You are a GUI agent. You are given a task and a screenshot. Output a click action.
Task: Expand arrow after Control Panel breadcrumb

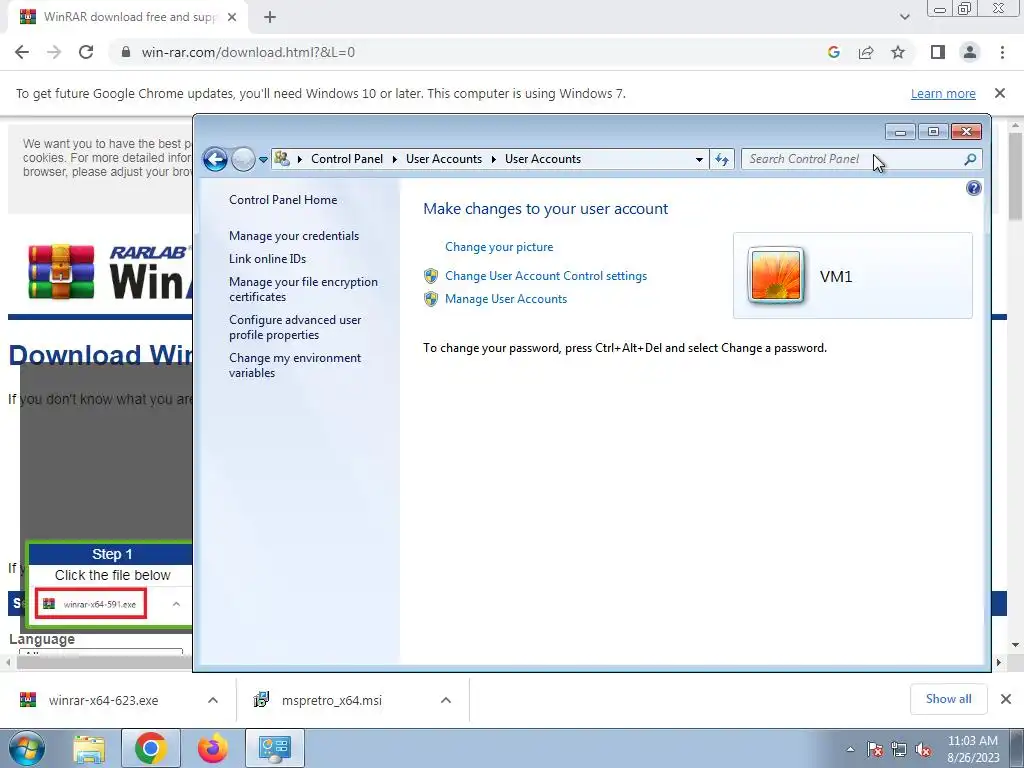394,159
